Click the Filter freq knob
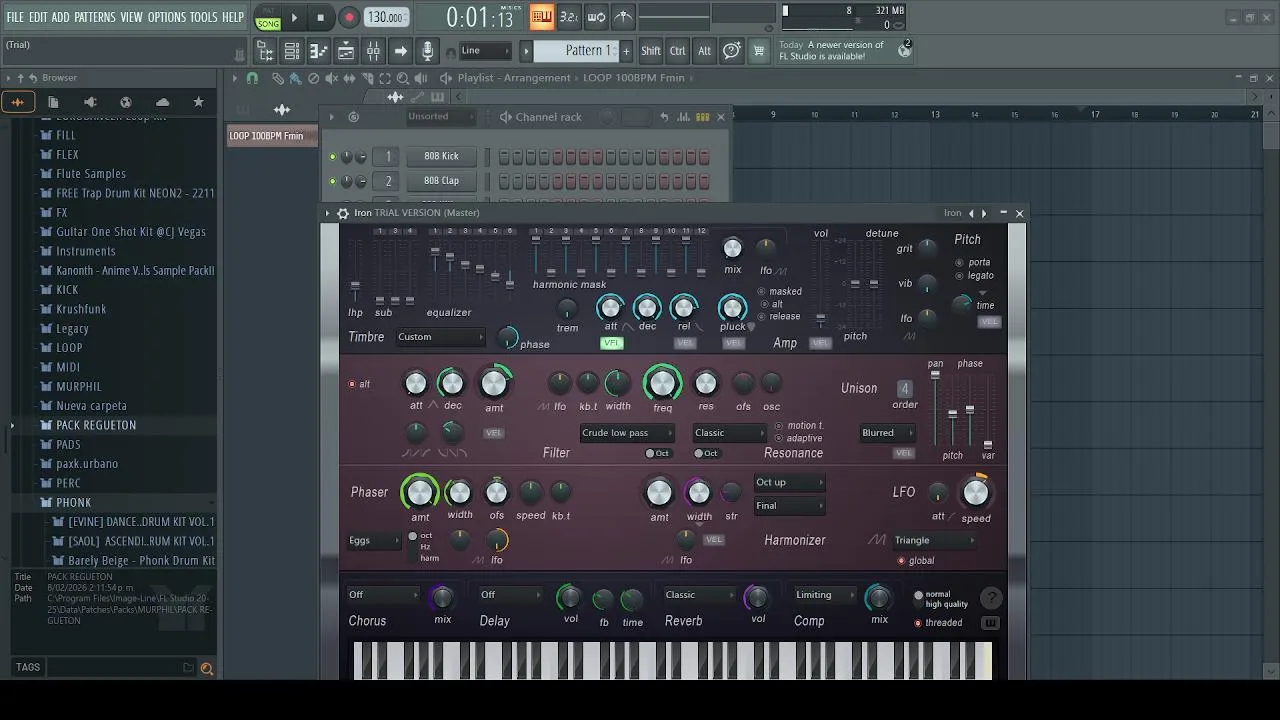This screenshot has width=1280, height=720. pos(663,383)
